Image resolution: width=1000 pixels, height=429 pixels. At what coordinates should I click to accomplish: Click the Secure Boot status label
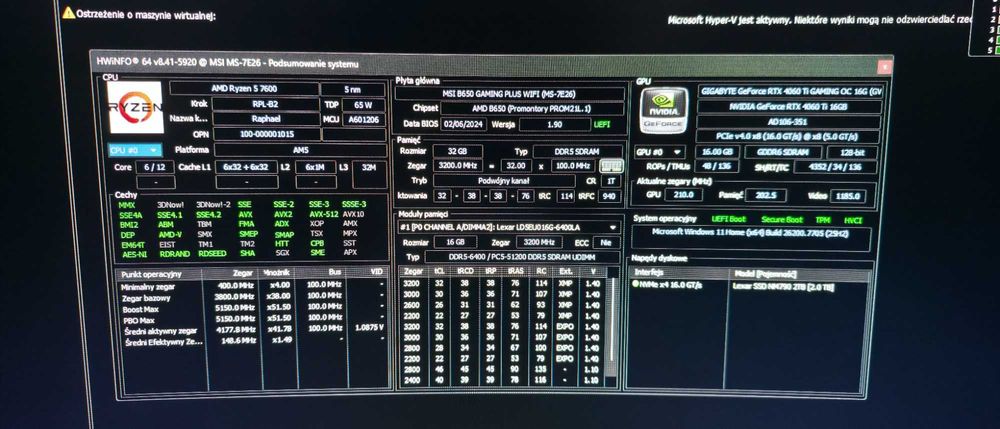tap(780, 220)
